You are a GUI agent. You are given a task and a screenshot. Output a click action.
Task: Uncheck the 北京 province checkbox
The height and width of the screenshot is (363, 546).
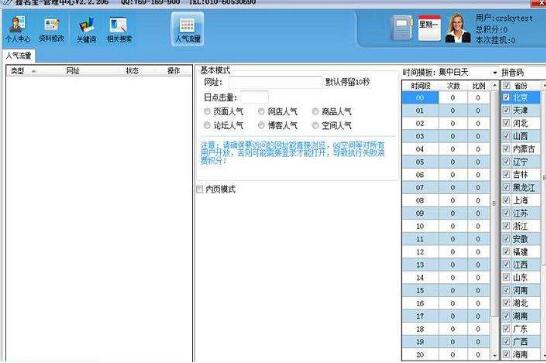pyautogui.click(x=507, y=97)
